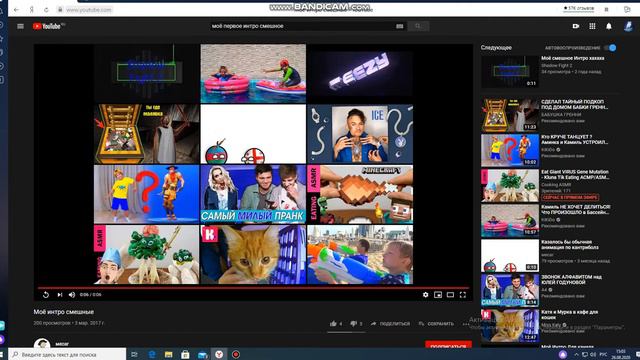The height and width of the screenshot is (360, 640).
Task: Open the create video camera icon
Action: (x=576, y=26)
